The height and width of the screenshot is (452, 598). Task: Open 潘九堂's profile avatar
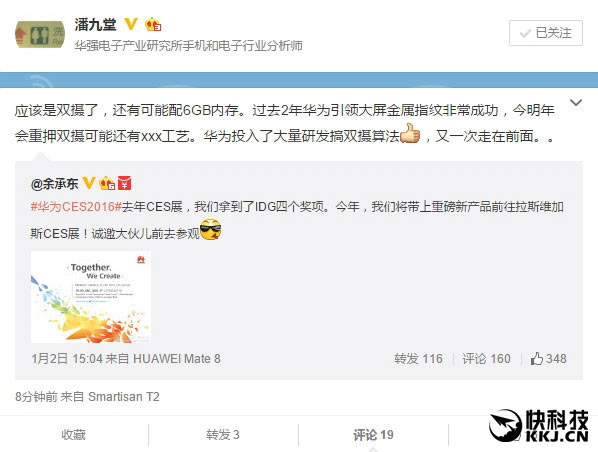click(40, 35)
